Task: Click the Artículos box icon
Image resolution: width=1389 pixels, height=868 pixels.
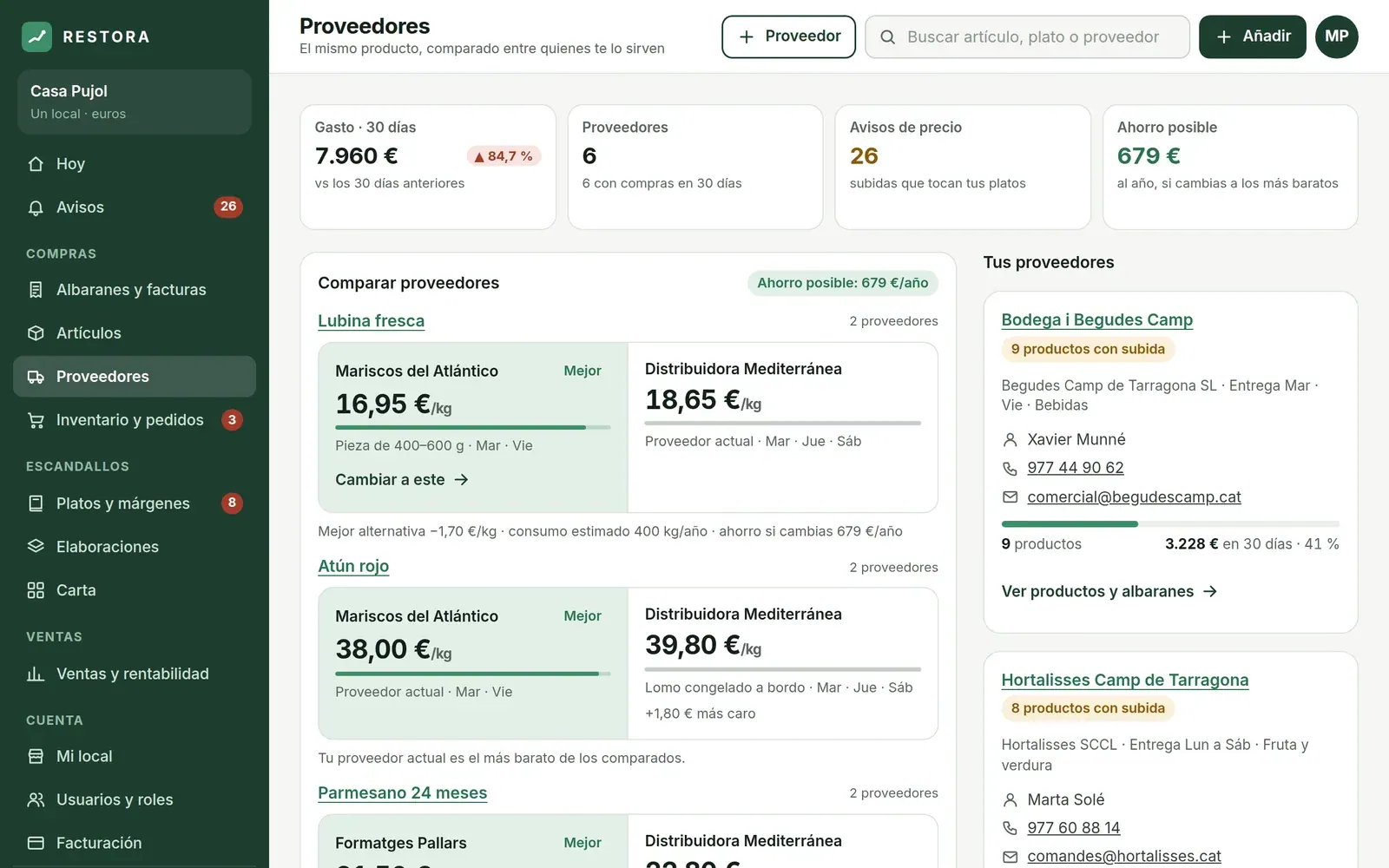Action: 36,333
